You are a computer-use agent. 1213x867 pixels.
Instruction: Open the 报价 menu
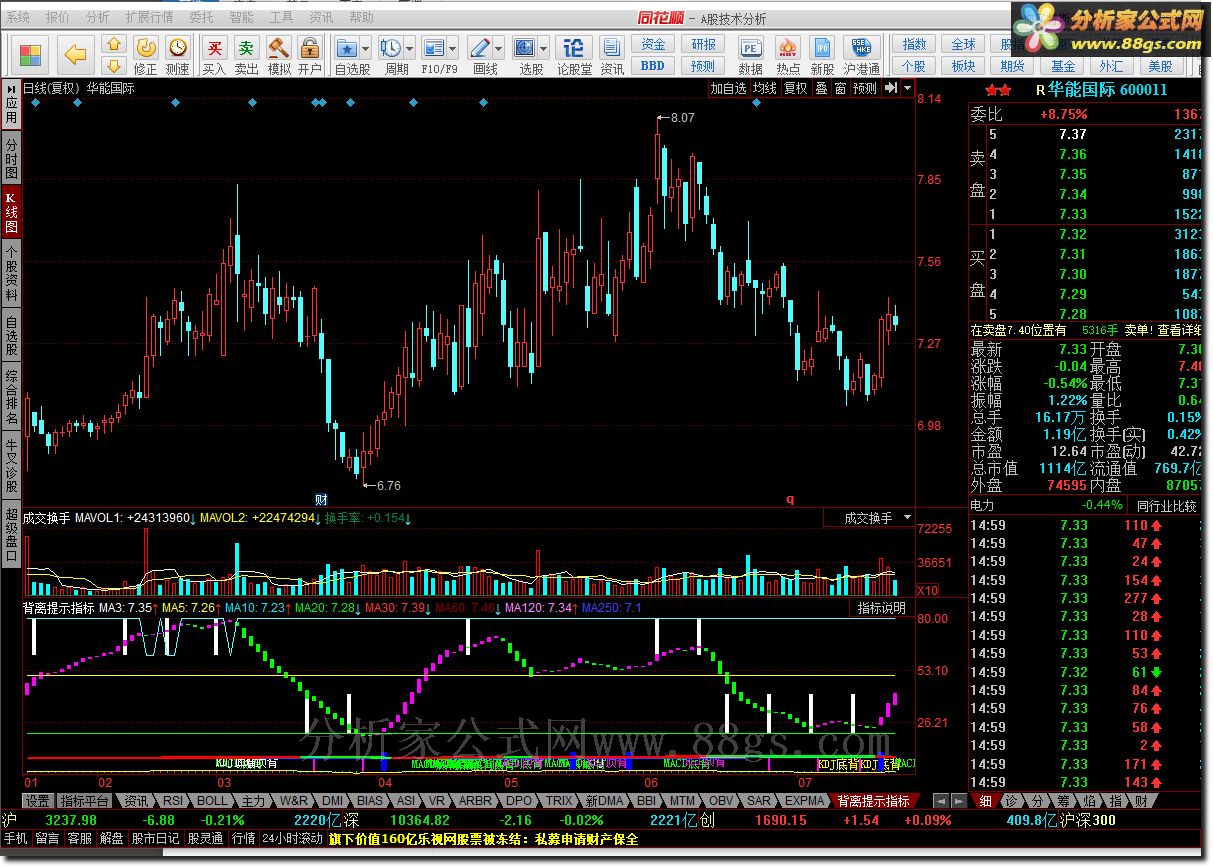(x=58, y=17)
